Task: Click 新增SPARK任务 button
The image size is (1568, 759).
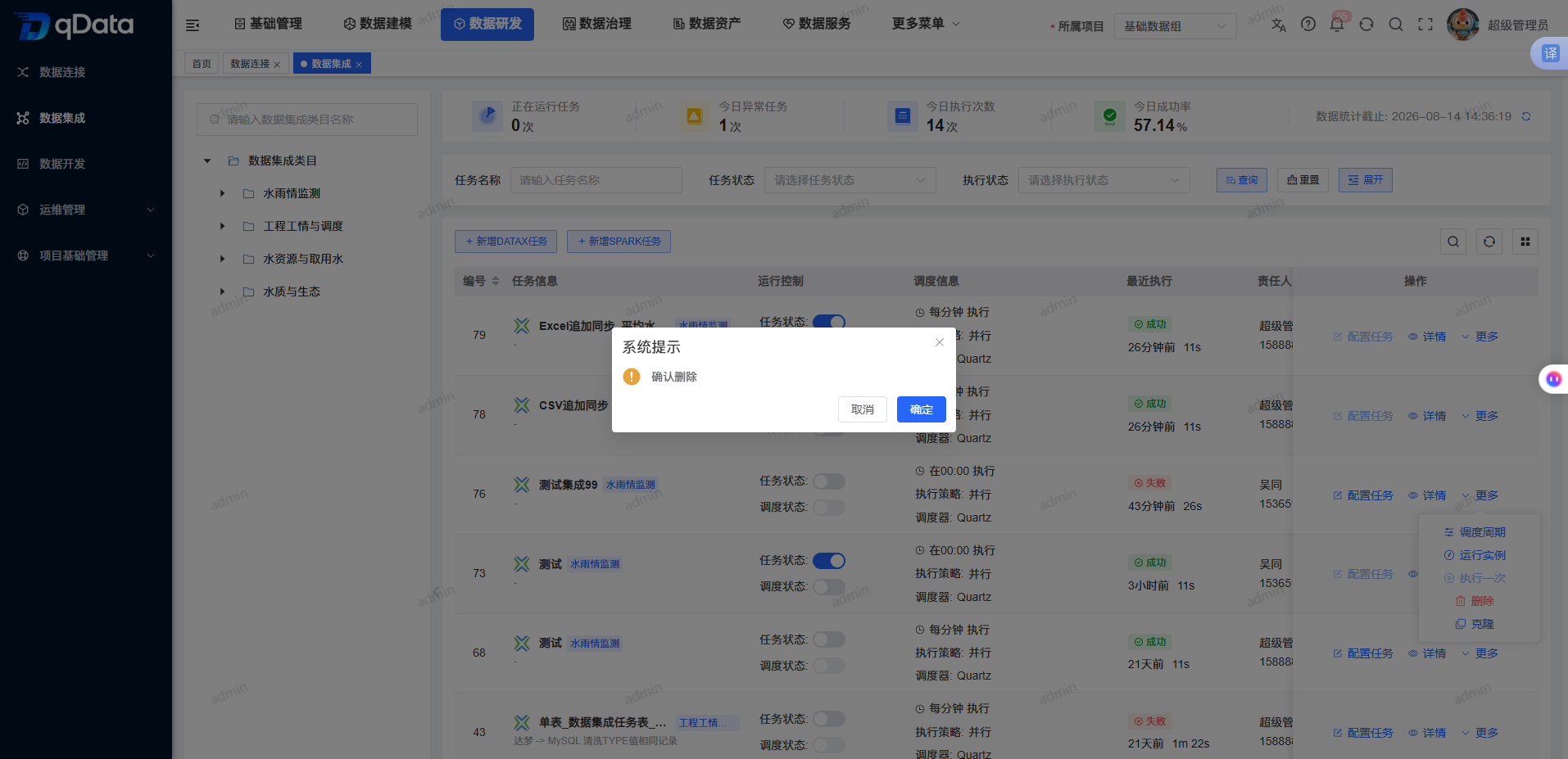Action: coord(619,242)
